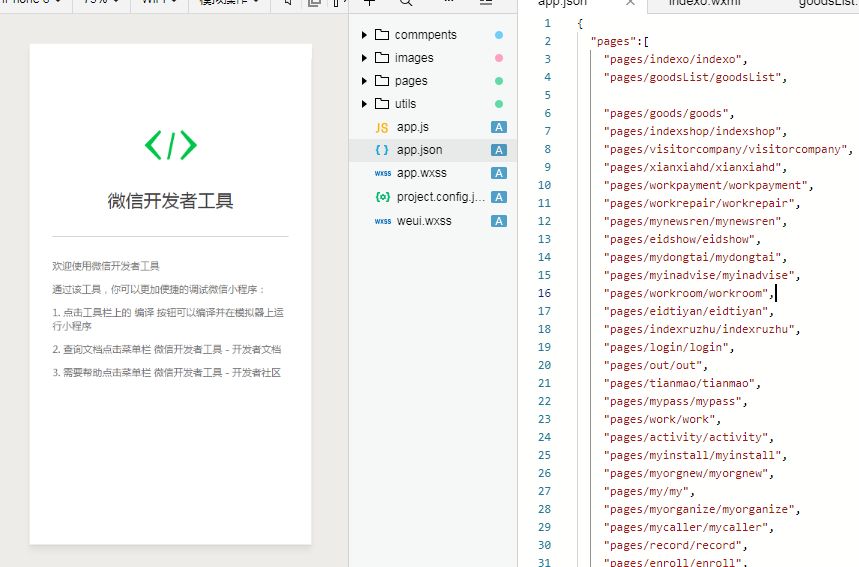859x567 pixels.
Task: Click the tip about 编译 button in simulator
Action: (168, 319)
